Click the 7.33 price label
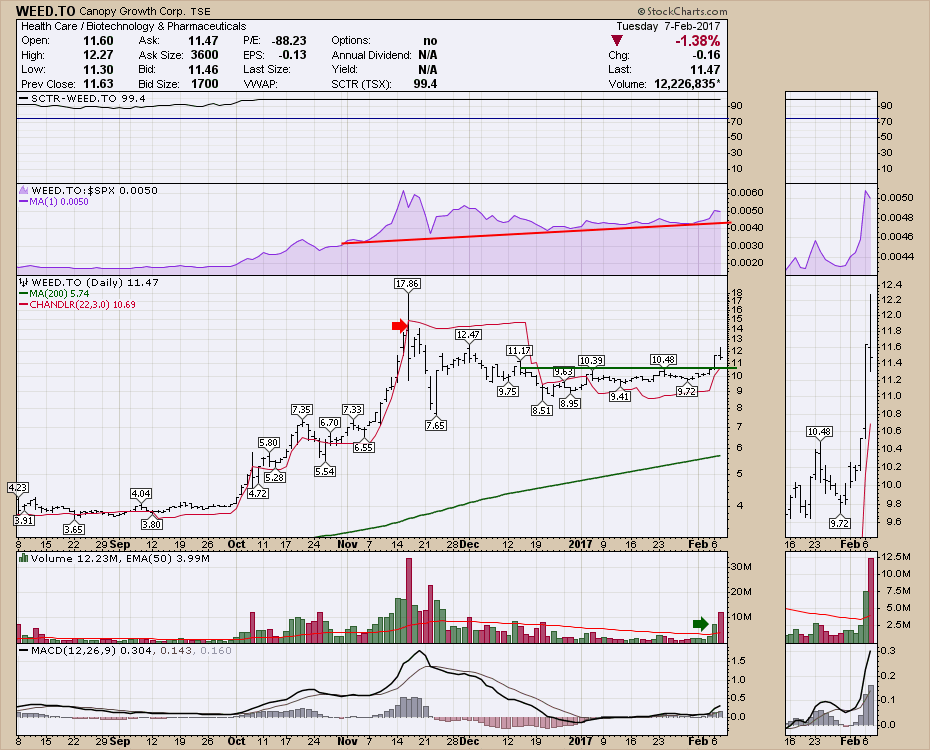Viewport: 930px width, 750px height. (x=352, y=410)
